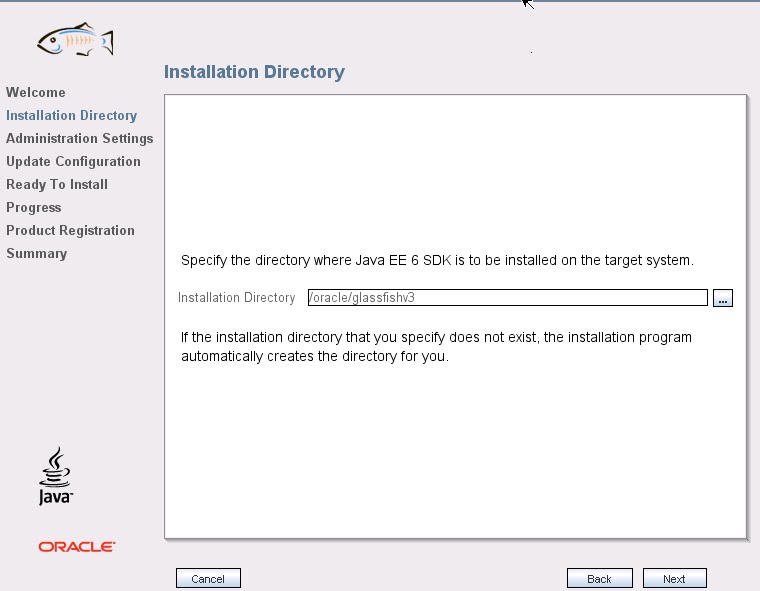Screen dimensions: 760x591
Task: Select Ready To Install step in sidebar
Action: click(57, 185)
